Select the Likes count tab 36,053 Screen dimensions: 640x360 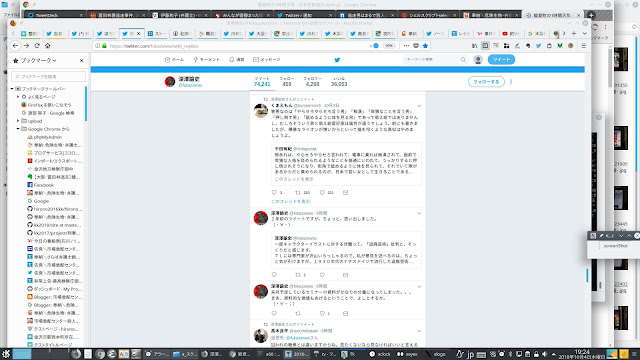(x=339, y=82)
